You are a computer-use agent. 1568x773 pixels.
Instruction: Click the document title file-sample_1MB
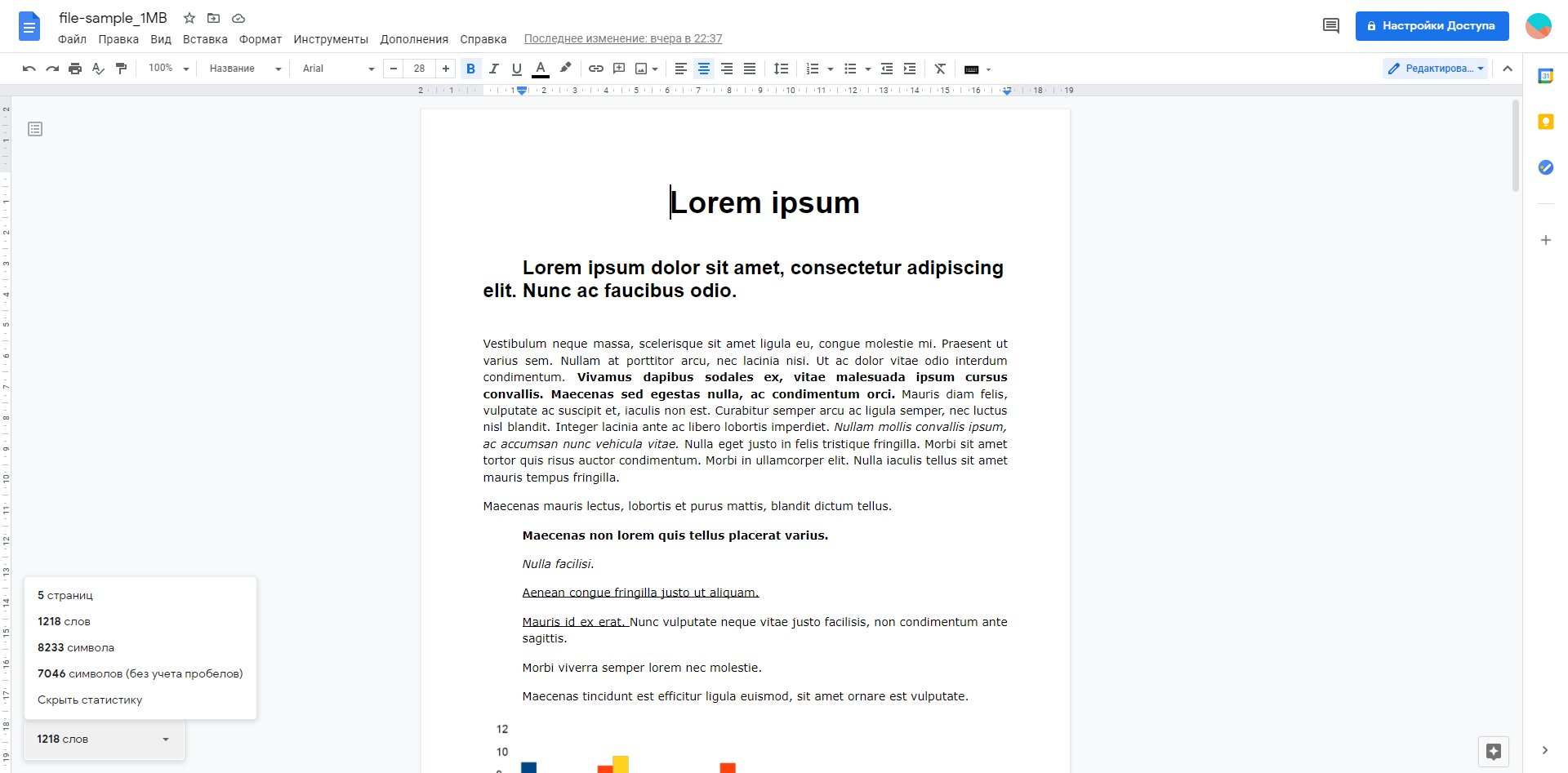(113, 18)
